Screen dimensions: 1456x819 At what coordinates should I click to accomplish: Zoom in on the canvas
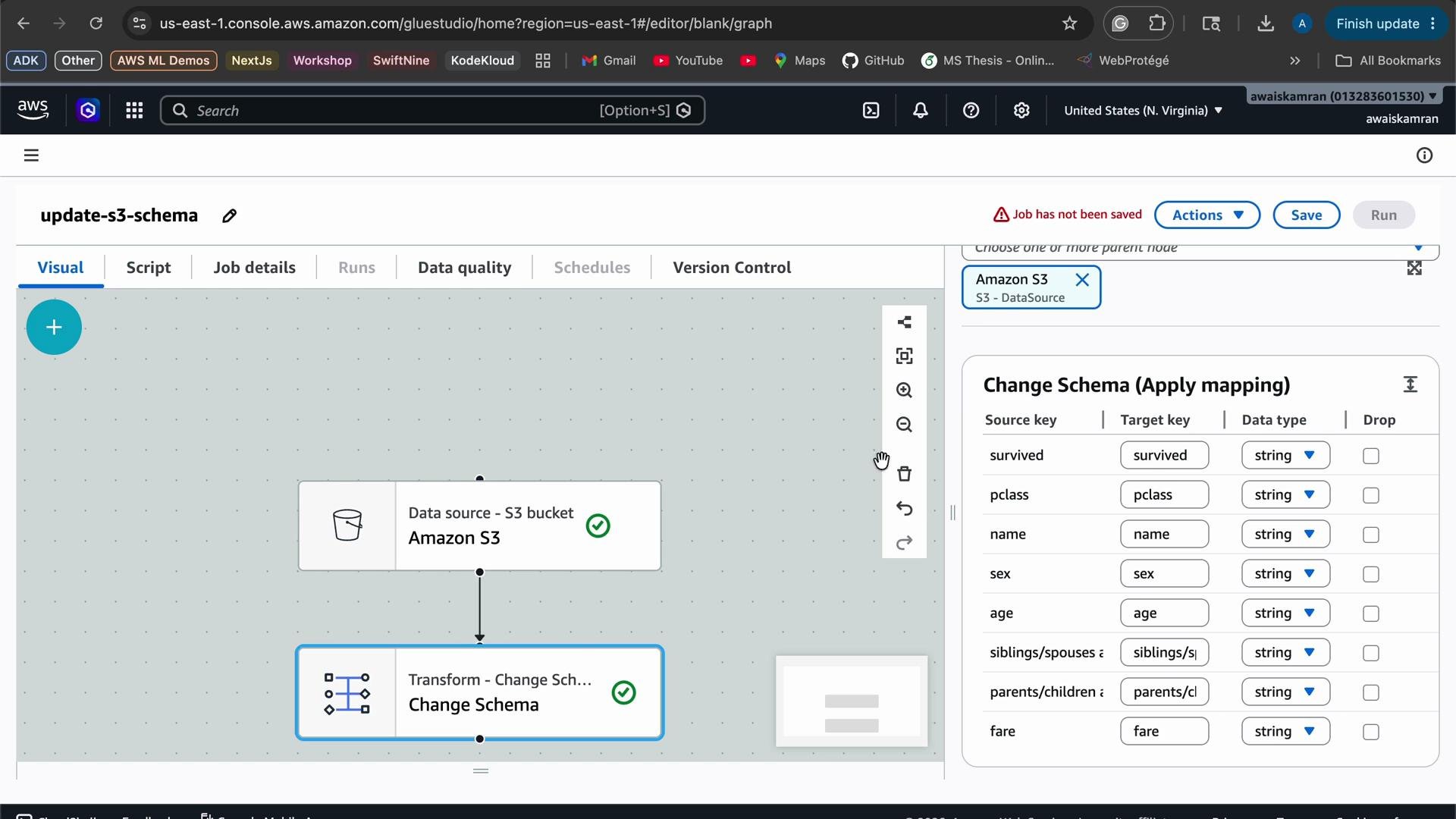pos(904,391)
